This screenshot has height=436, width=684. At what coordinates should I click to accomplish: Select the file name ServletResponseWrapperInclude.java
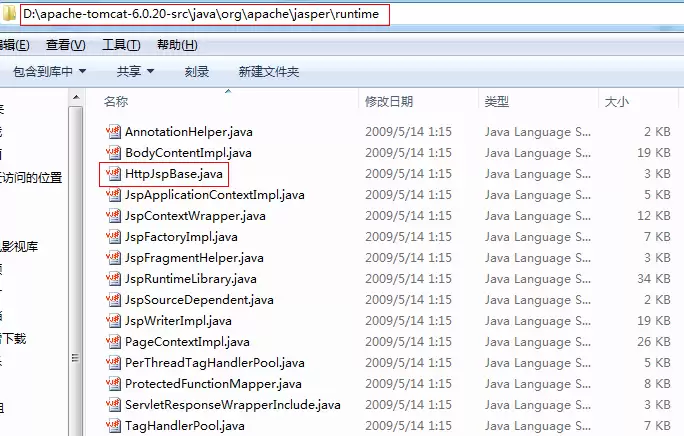[233, 405]
